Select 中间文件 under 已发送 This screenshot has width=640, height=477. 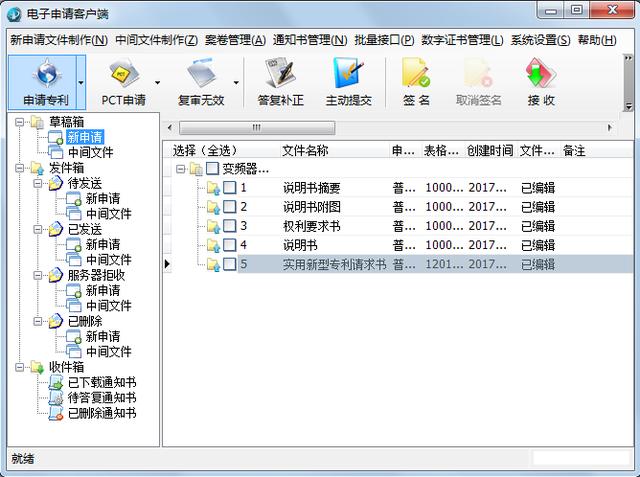coord(109,260)
